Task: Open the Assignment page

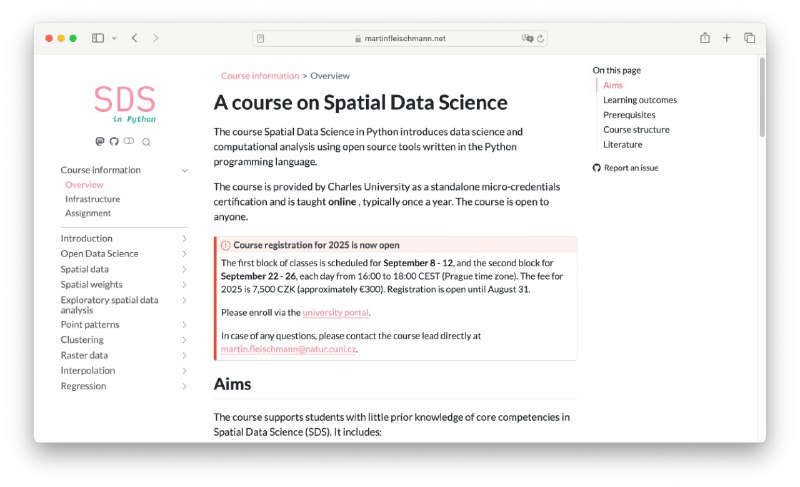Action: coord(88,213)
